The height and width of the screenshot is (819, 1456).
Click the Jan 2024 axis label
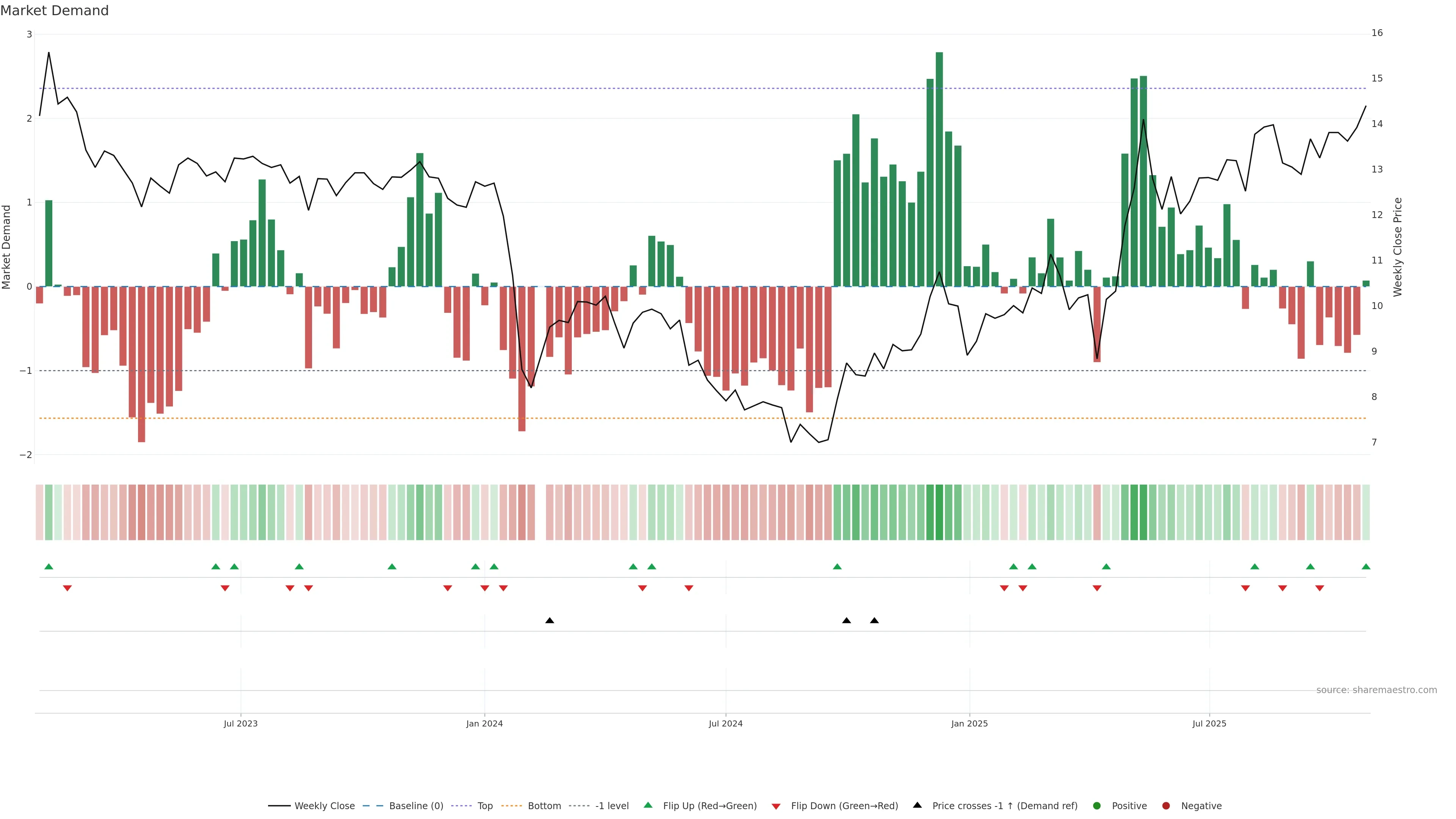pos(485,724)
